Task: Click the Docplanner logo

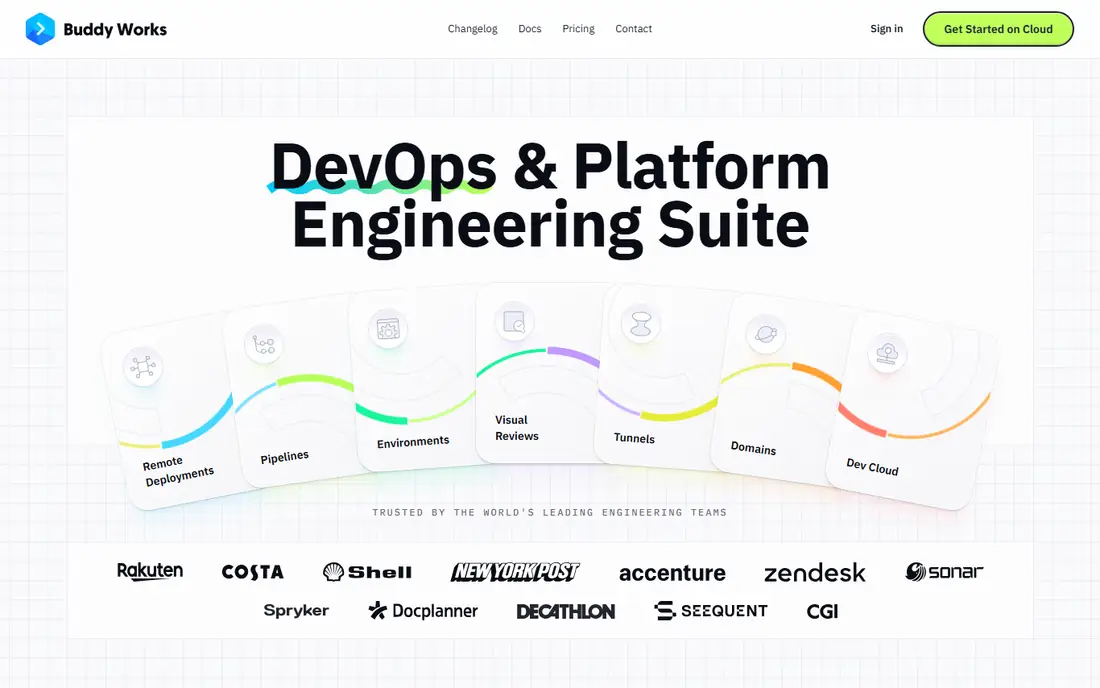Action: (423, 611)
